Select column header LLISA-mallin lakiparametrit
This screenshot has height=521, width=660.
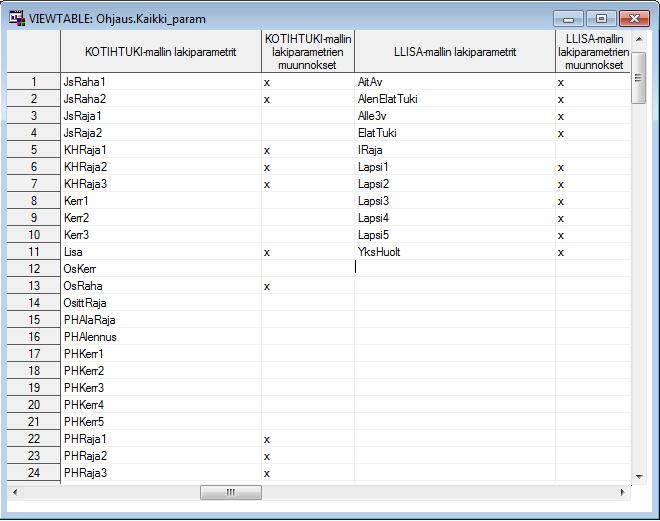point(455,52)
